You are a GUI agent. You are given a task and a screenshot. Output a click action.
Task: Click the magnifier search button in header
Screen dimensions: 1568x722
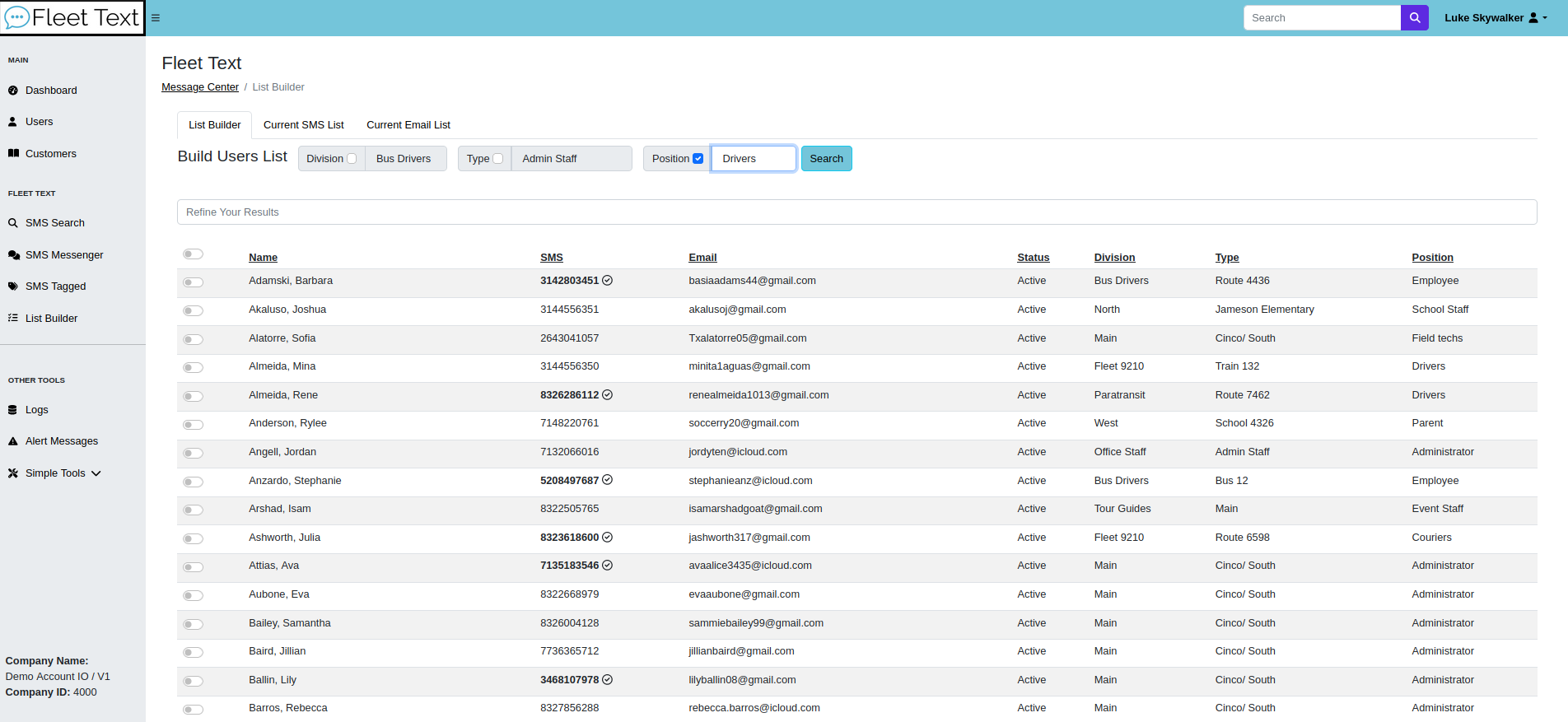1415,17
